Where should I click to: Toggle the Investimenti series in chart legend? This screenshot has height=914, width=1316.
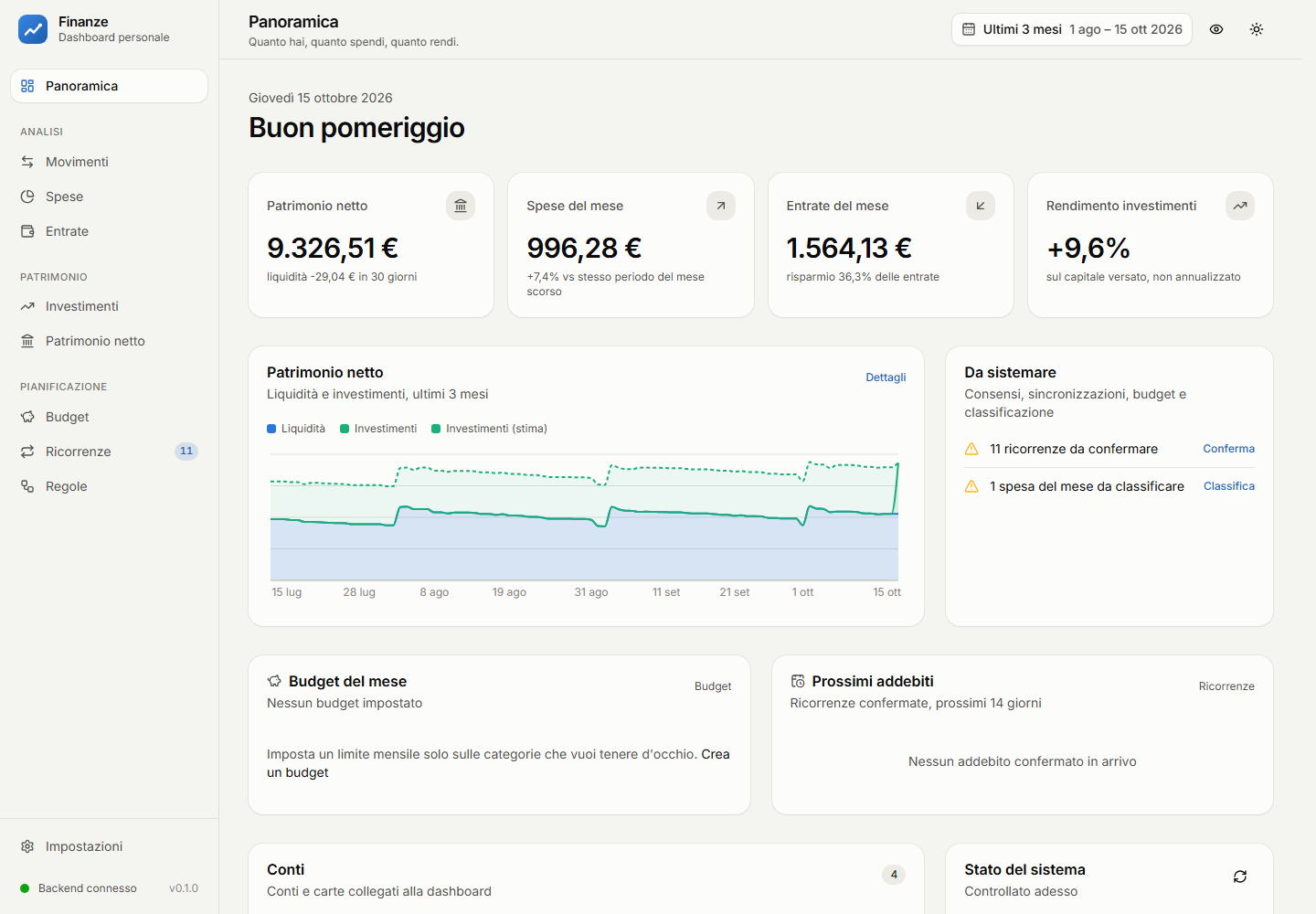point(378,429)
